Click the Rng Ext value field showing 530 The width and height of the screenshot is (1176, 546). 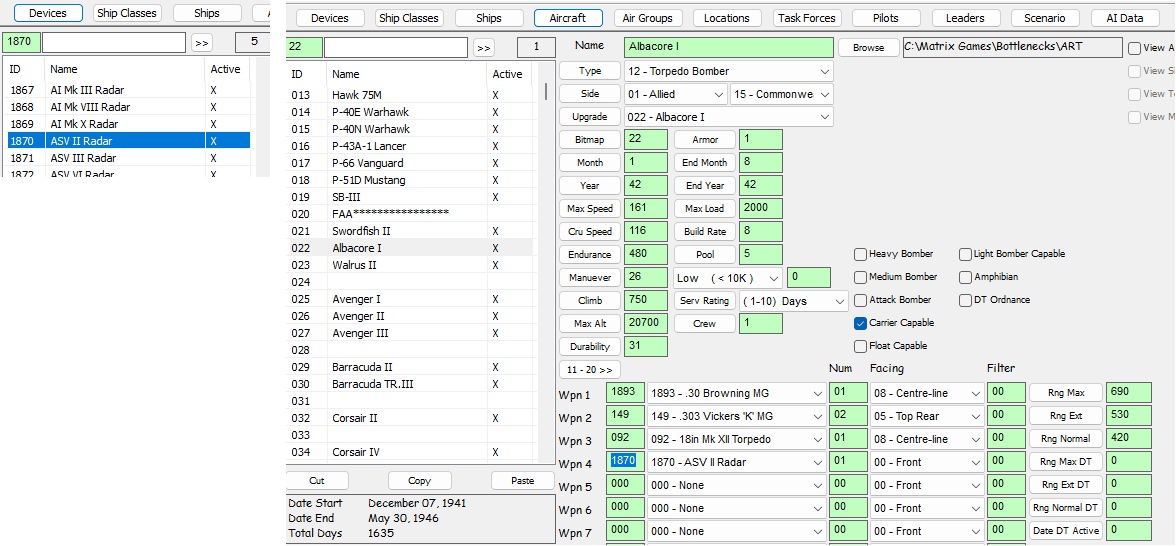click(1129, 416)
